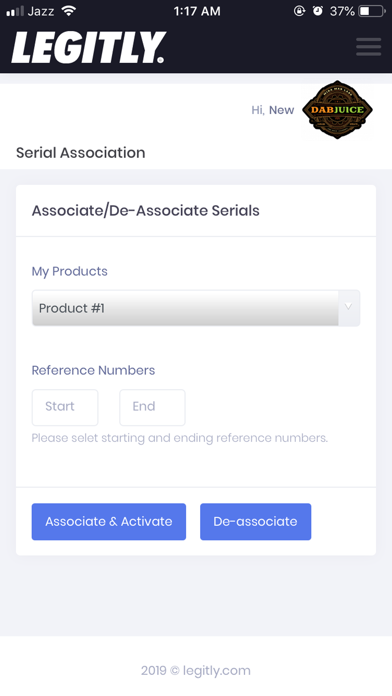The height and width of the screenshot is (696, 392).
Task: Tap the Hi, New greeting
Action: tap(273, 110)
